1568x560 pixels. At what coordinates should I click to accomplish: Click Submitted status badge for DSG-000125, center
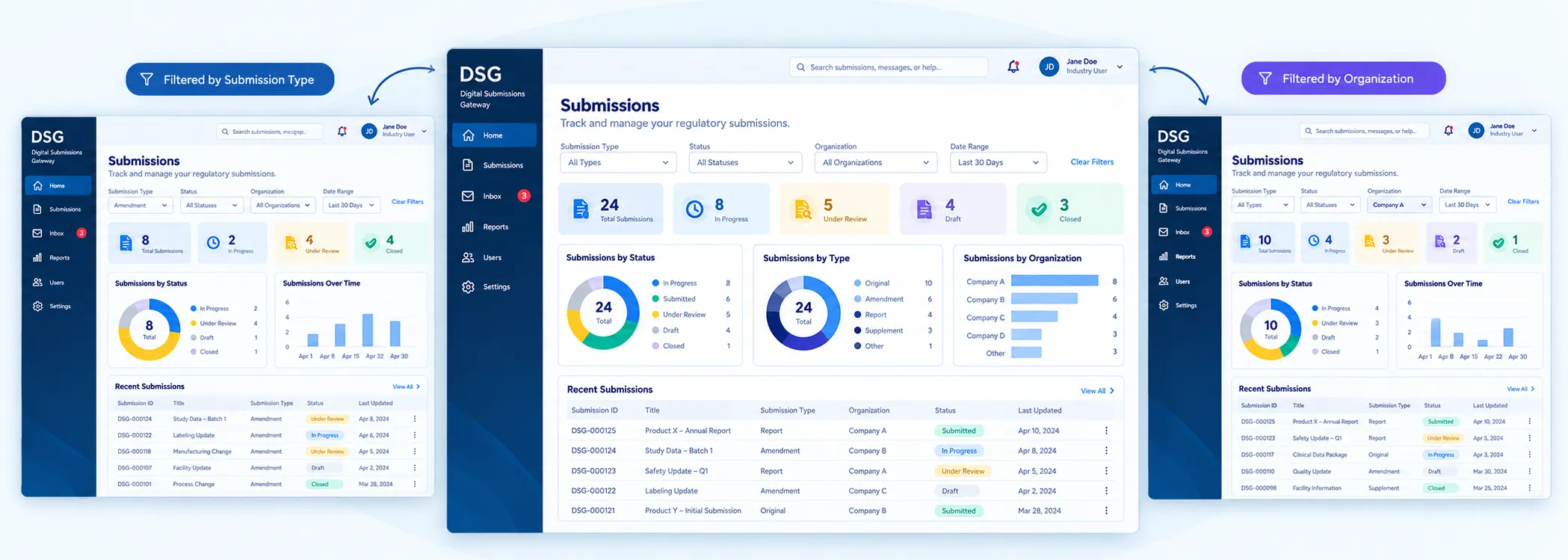point(959,431)
